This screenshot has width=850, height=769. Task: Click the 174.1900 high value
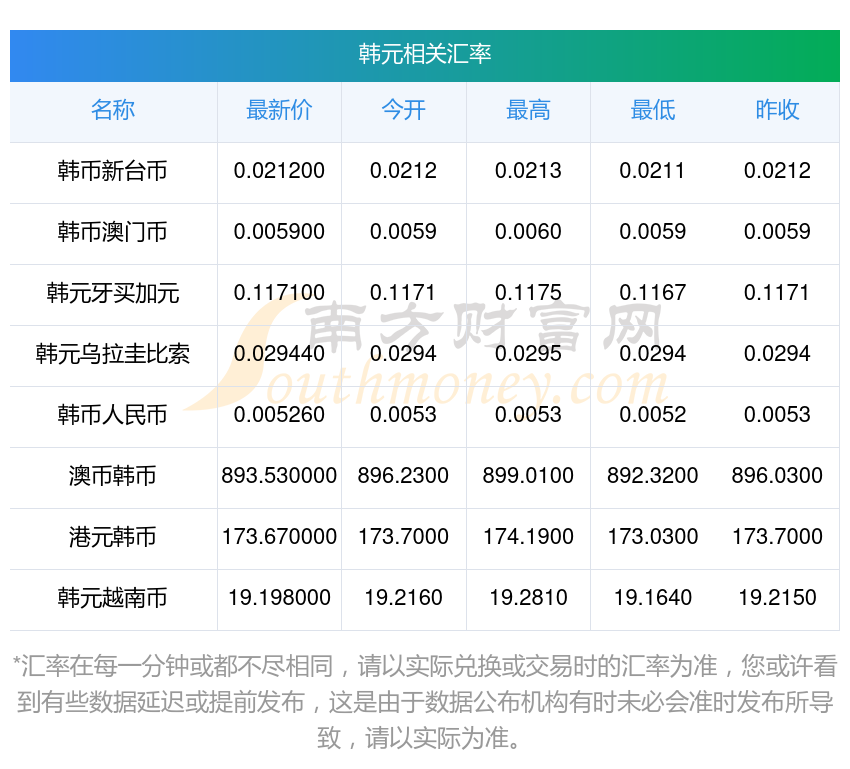528,537
